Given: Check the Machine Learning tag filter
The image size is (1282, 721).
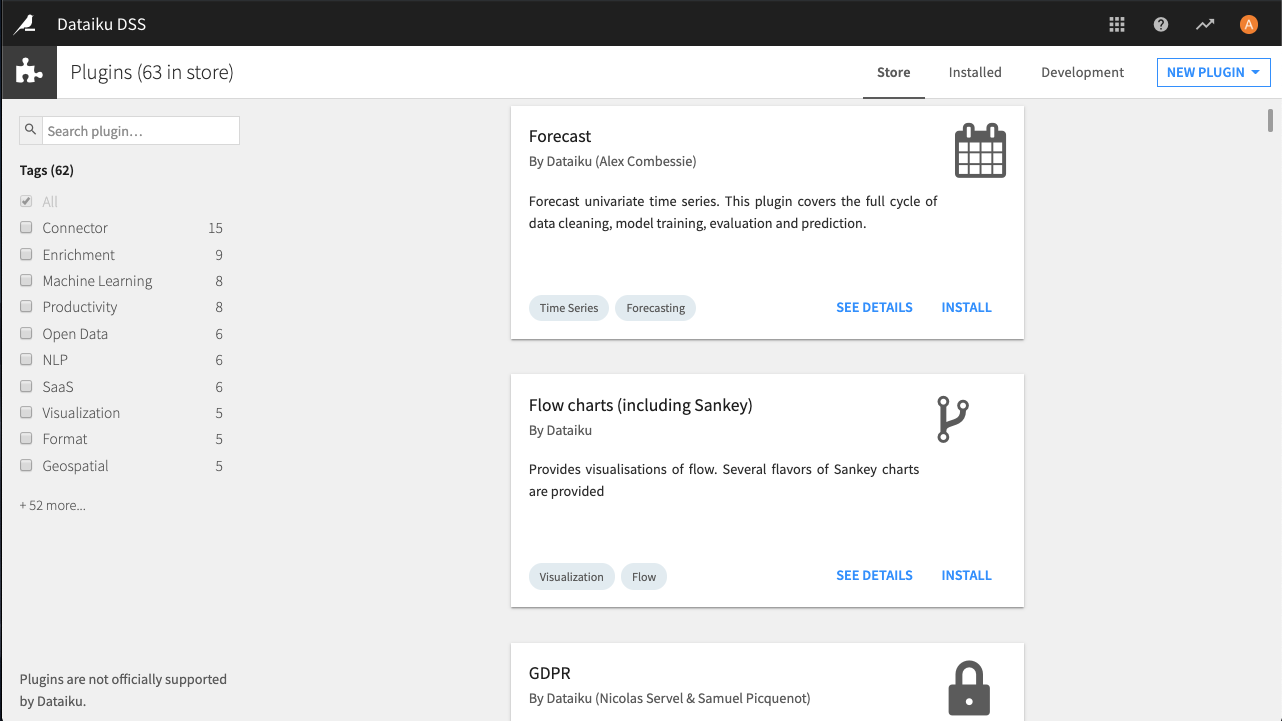Looking at the screenshot, I should [26, 280].
